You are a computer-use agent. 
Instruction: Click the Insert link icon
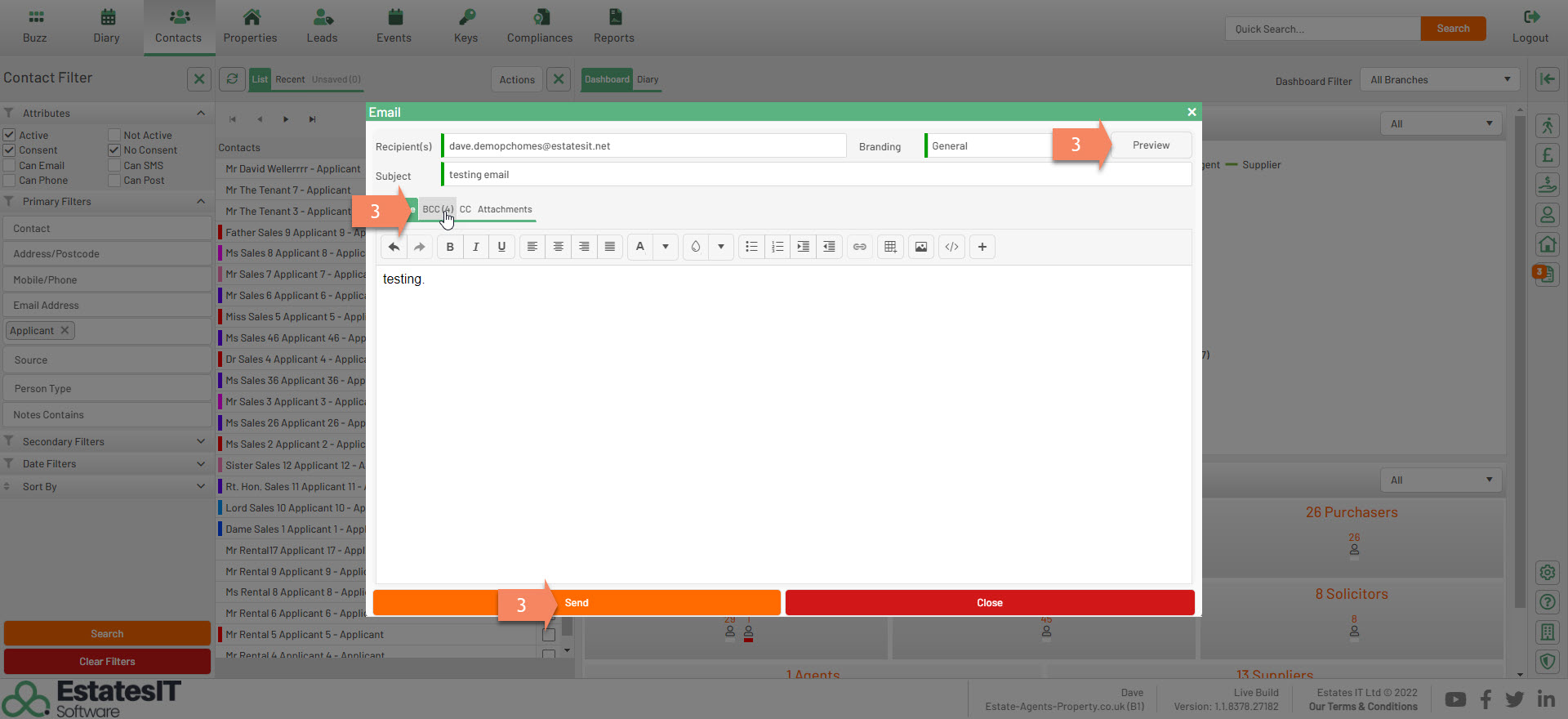[860, 247]
